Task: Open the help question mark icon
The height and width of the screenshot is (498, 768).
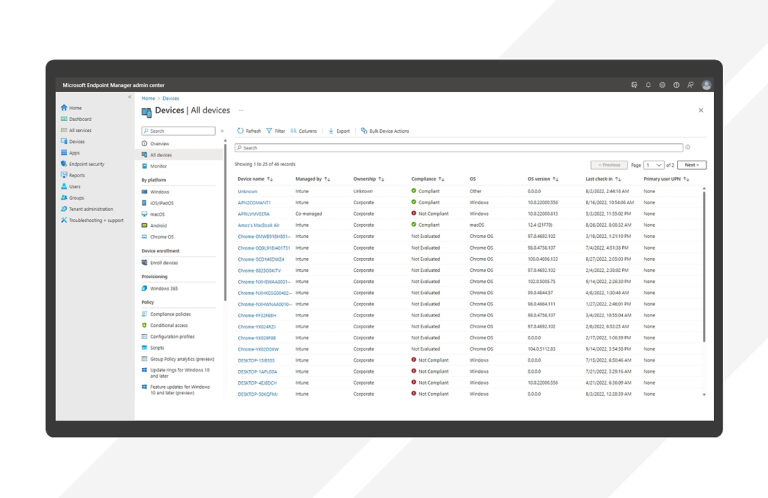Action: click(x=676, y=85)
